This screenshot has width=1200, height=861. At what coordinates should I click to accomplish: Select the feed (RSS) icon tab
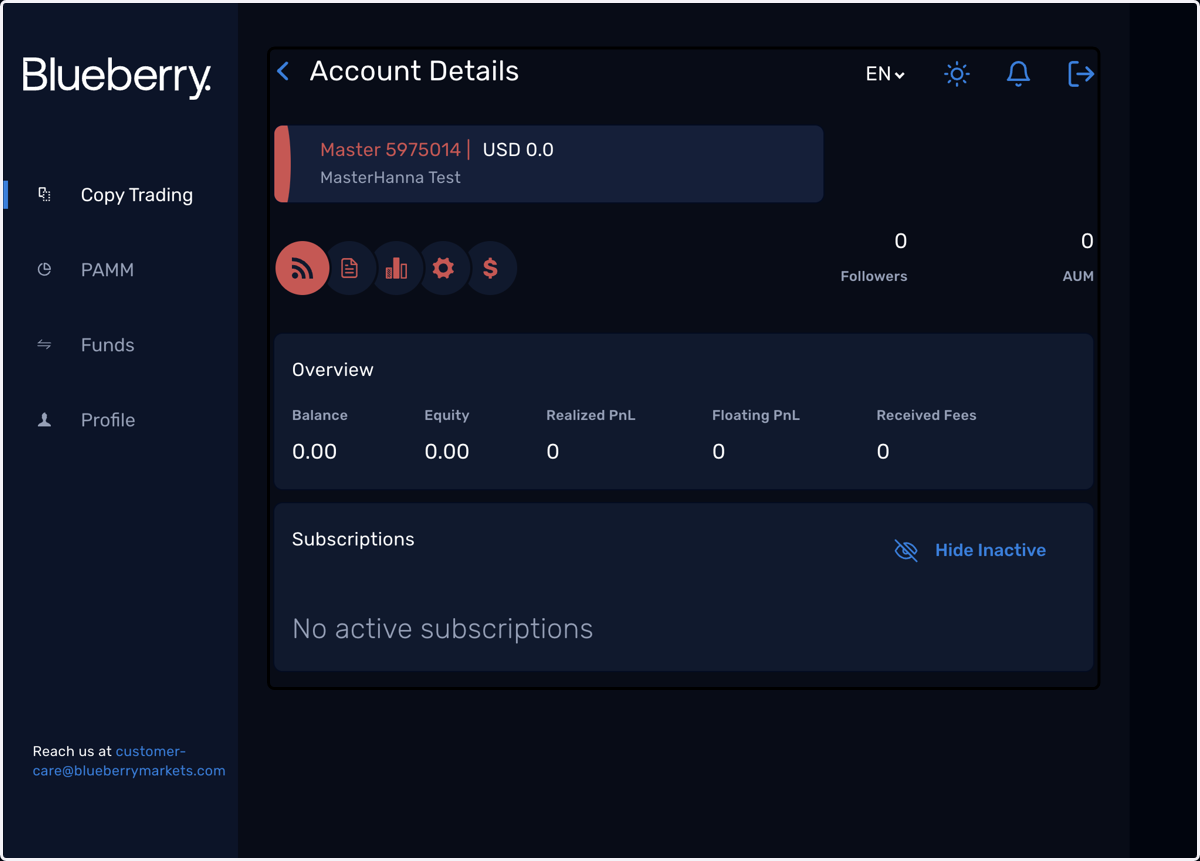click(302, 268)
